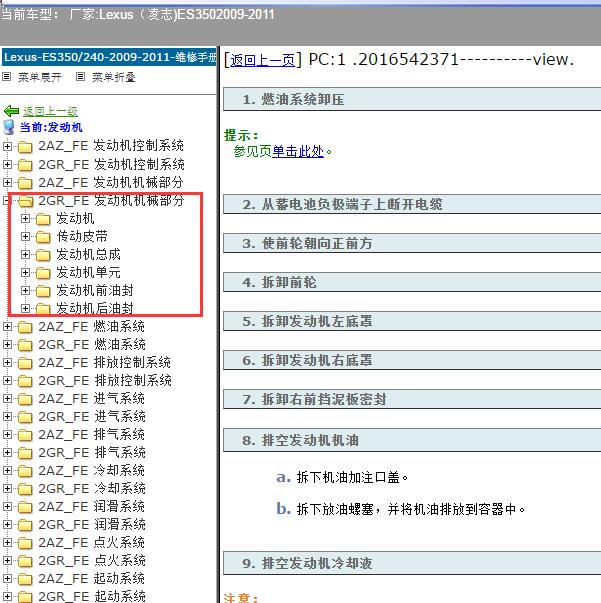601x603 pixels.
Task: Expand the 2AZ_FE 发动机控制系统 node
Action: click(x=7, y=147)
